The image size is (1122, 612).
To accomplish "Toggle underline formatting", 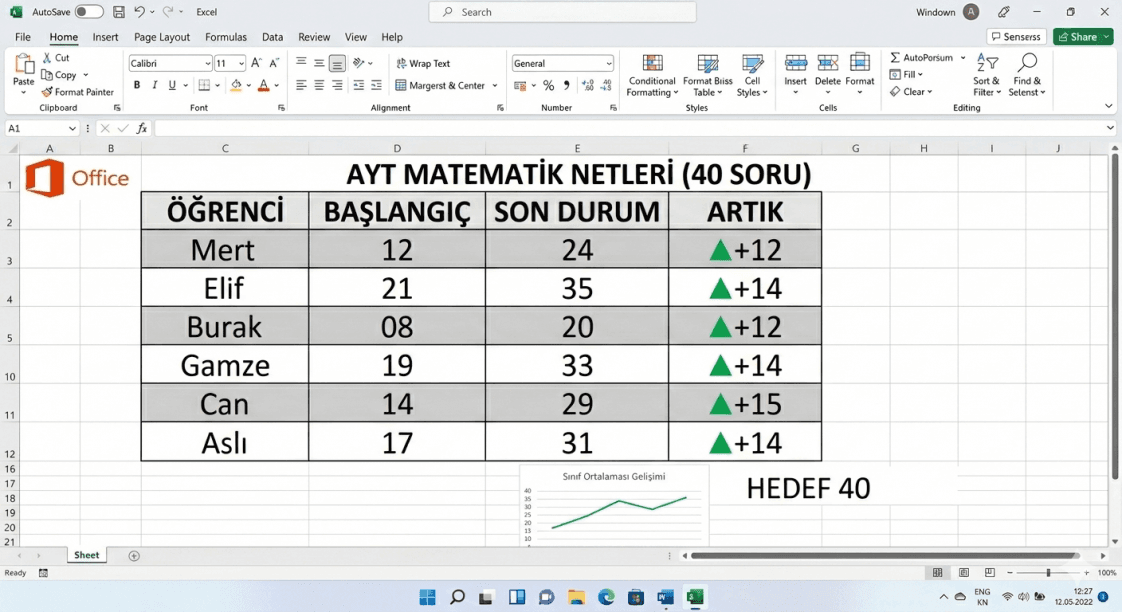I will tap(172, 85).
